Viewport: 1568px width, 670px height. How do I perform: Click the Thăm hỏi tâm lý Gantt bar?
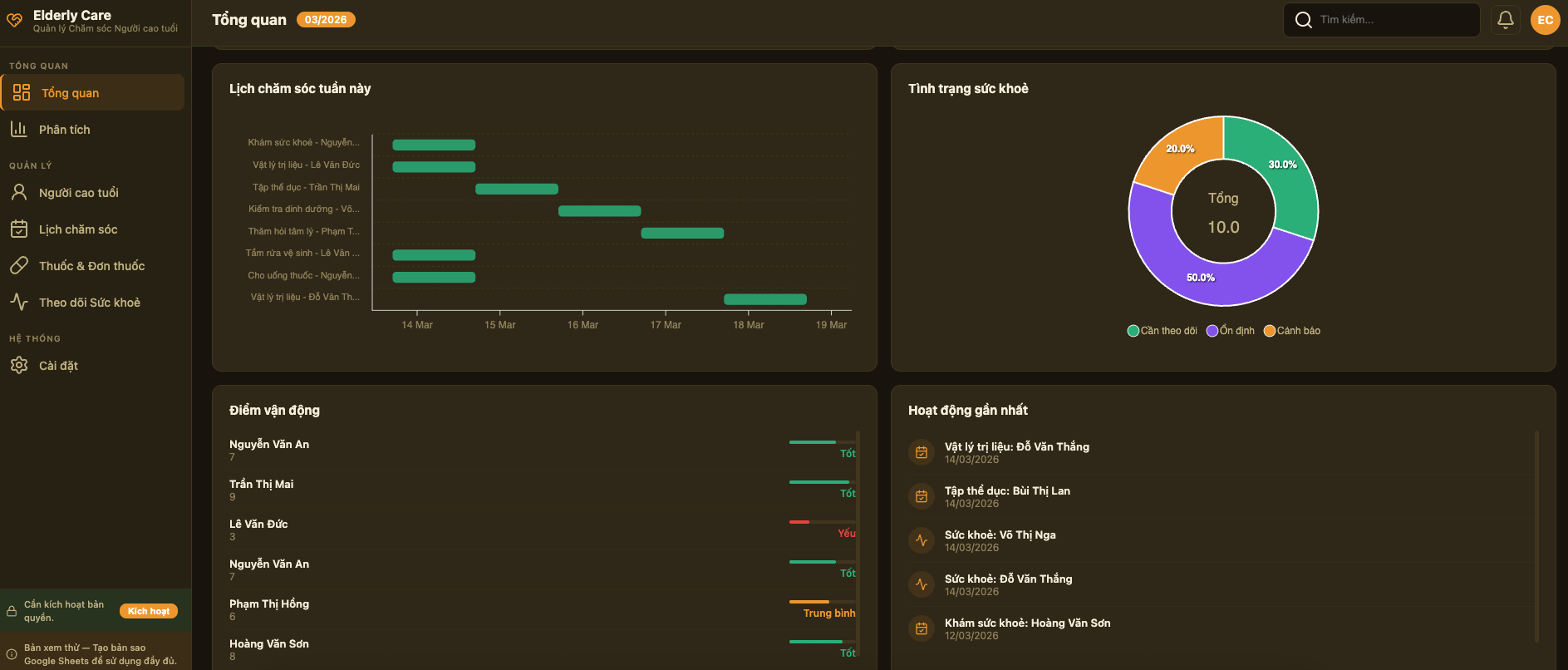click(681, 234)
